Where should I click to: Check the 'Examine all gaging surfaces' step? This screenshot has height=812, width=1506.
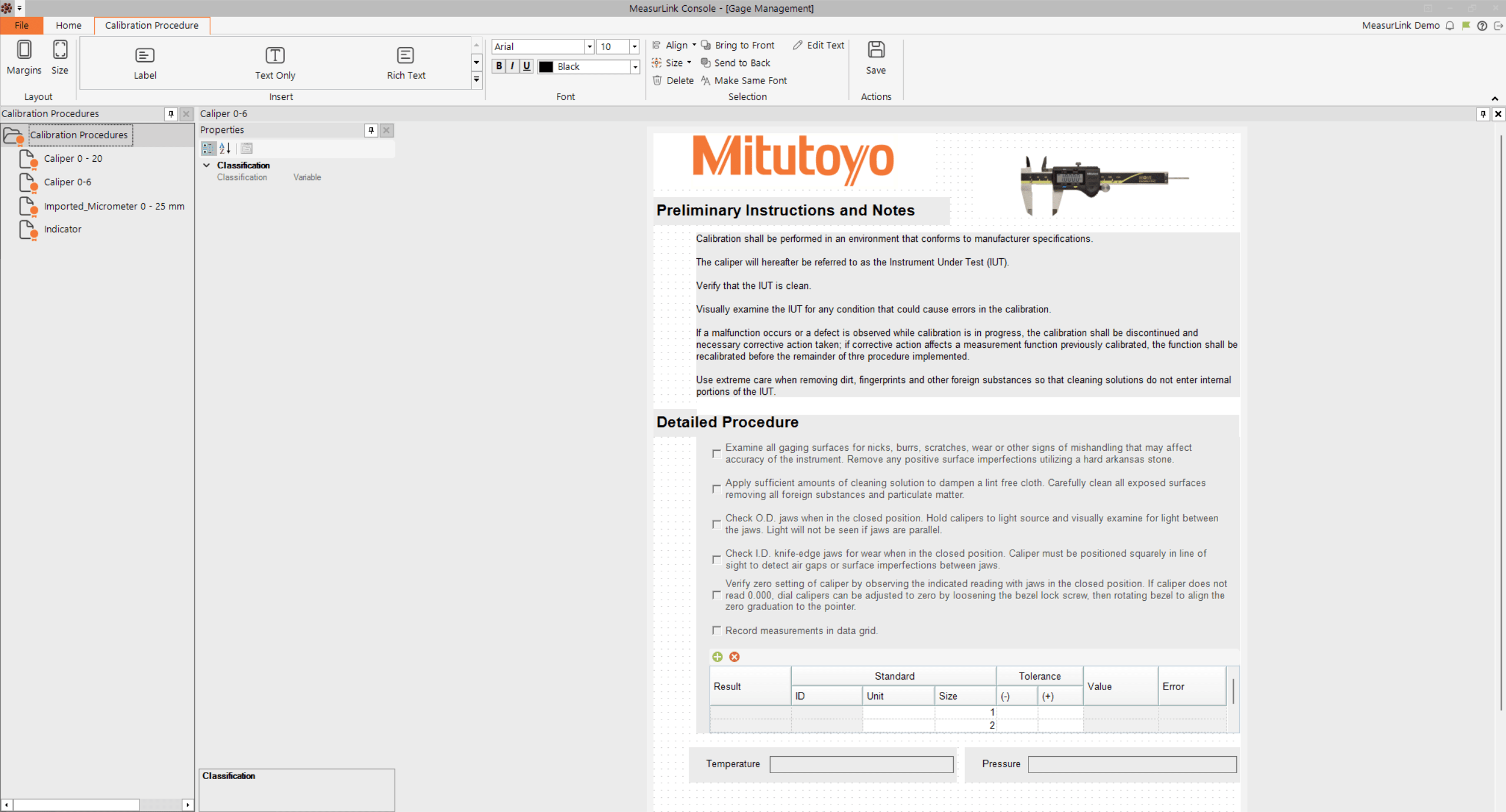click(716, 454)
